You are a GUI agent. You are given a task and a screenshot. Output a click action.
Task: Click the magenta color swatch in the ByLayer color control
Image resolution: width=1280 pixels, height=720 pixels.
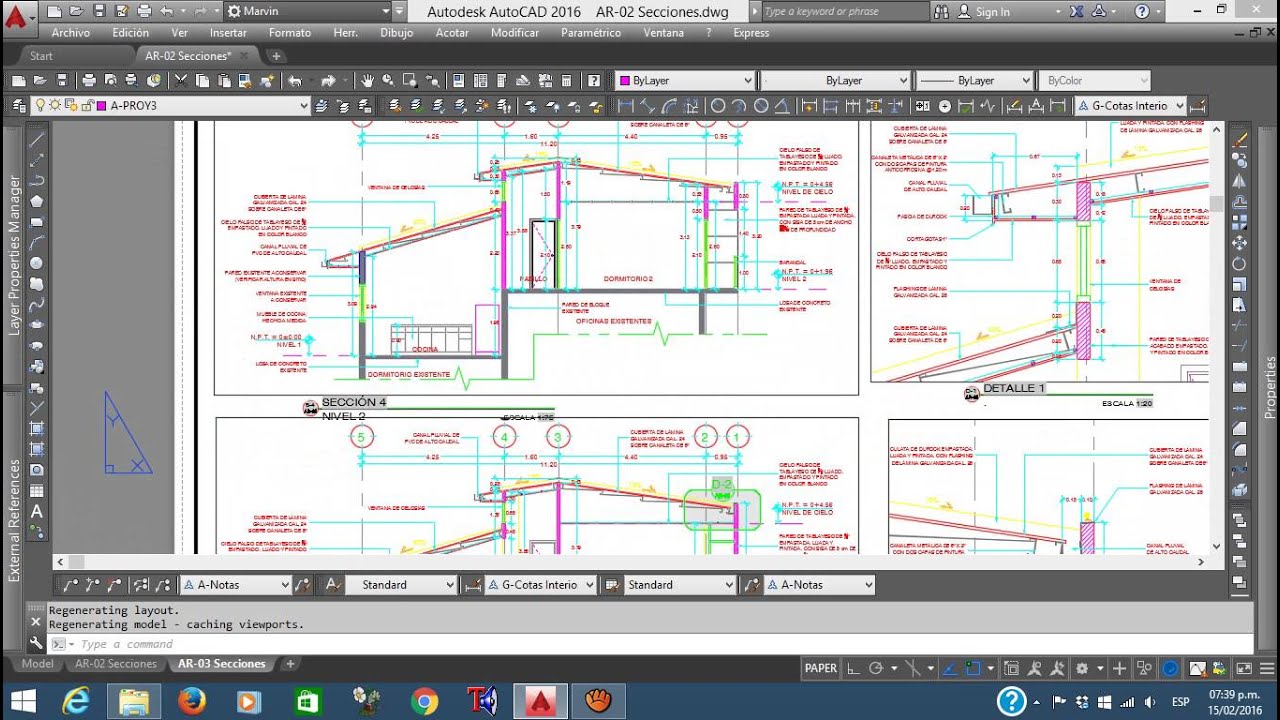pos(624,81)
